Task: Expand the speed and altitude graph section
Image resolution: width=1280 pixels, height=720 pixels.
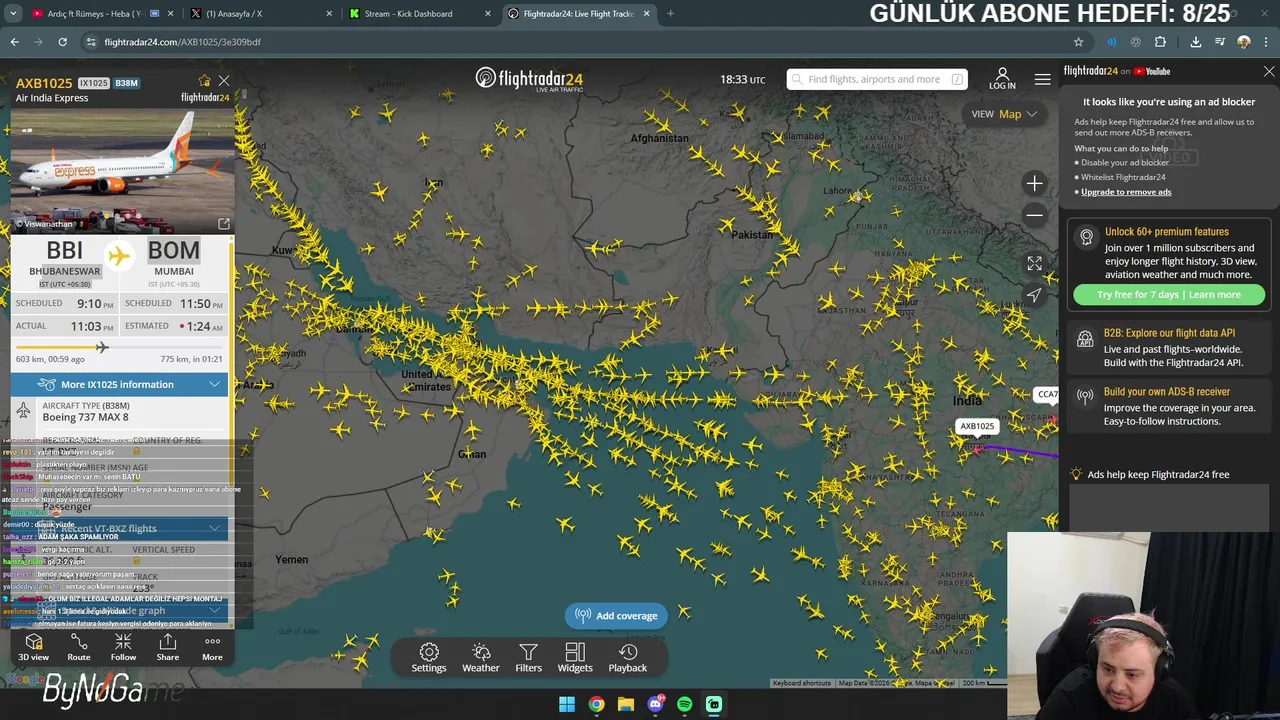Action: pos(119,611)
